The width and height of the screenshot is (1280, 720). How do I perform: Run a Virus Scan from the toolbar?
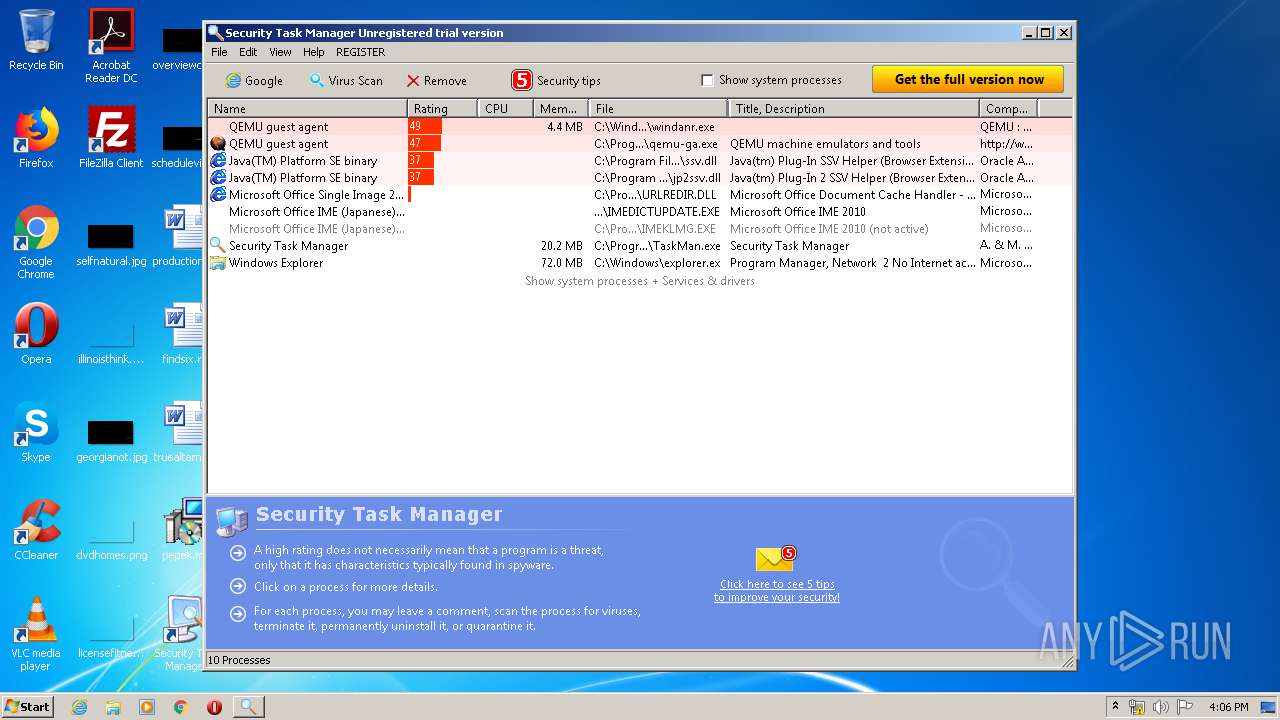click(345, 80)
